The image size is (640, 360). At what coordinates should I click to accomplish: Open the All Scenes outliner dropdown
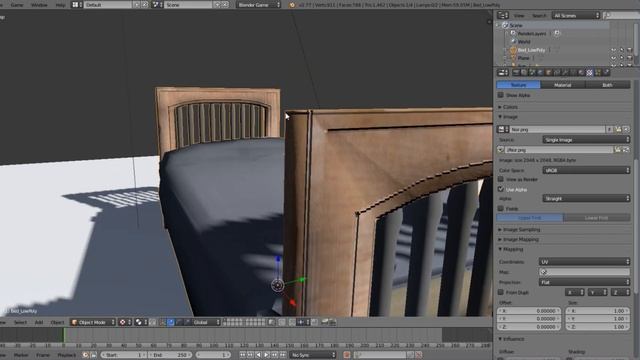tap(576, 16)
